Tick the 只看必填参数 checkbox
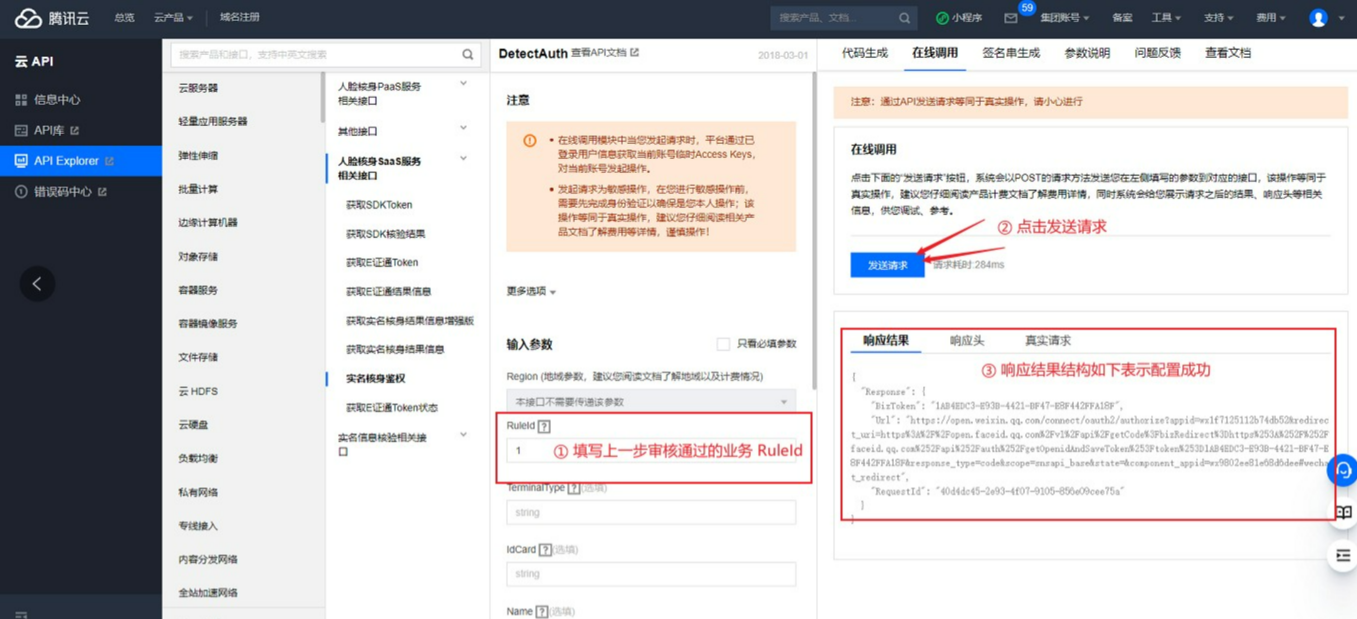1357x619 pixels. point(723,344)
